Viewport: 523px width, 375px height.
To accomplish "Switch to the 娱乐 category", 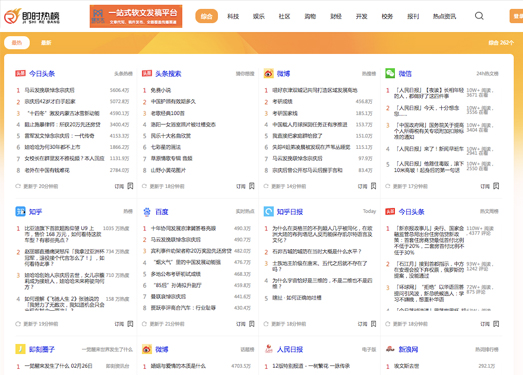I will [x=258, y=16].
